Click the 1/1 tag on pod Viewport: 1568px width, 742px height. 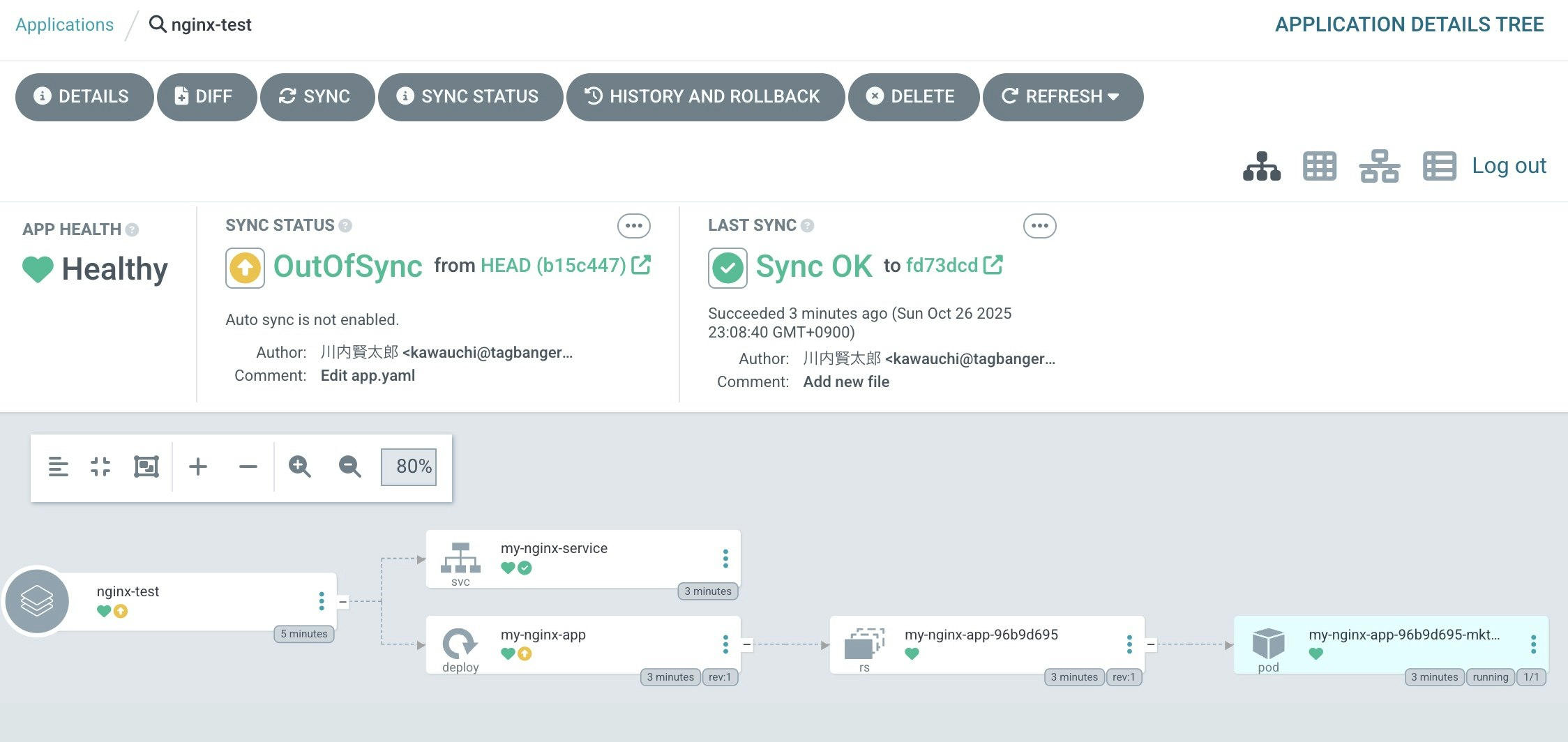click(x=1531, y=677)
